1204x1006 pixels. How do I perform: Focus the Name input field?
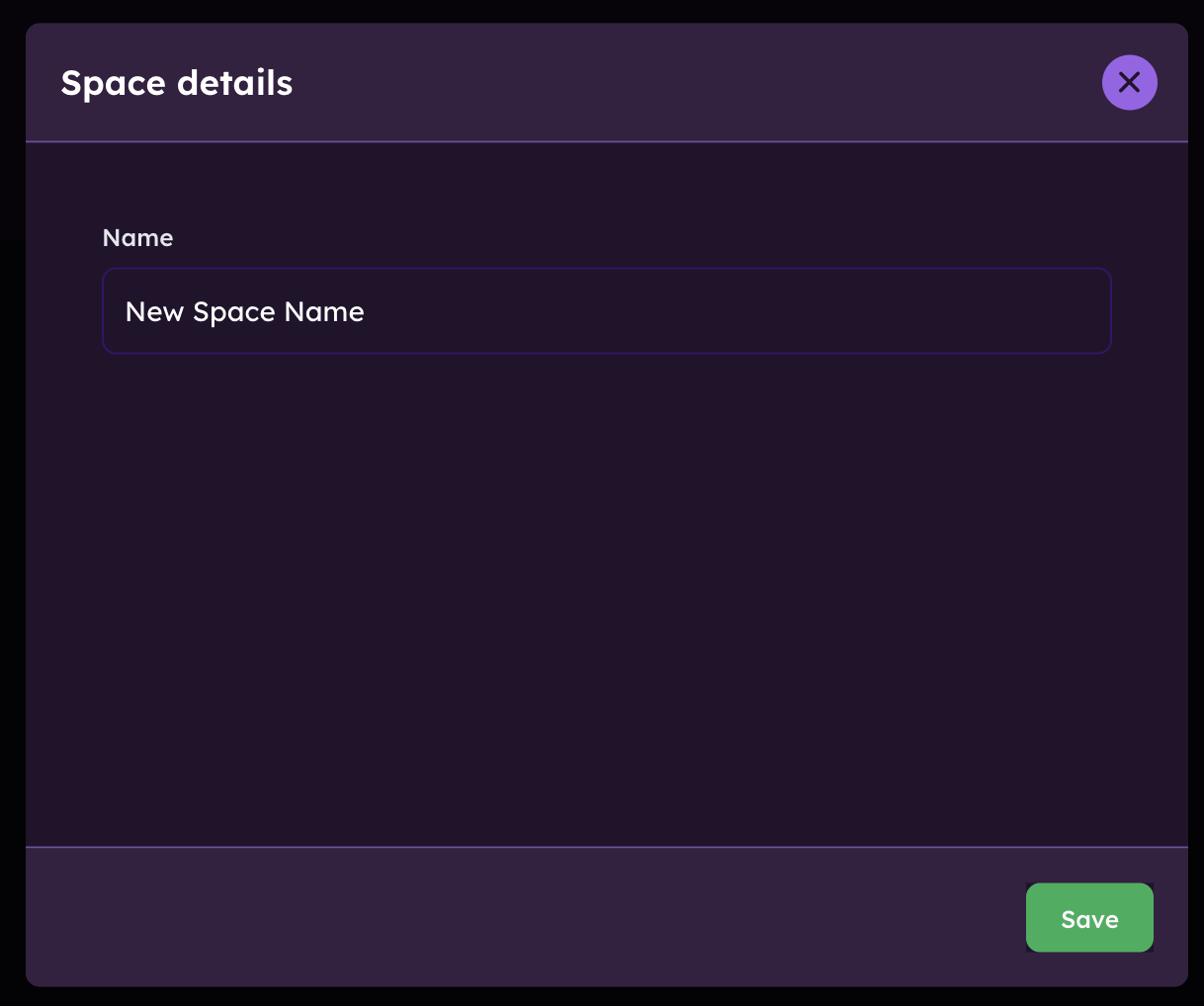[606, 311]
